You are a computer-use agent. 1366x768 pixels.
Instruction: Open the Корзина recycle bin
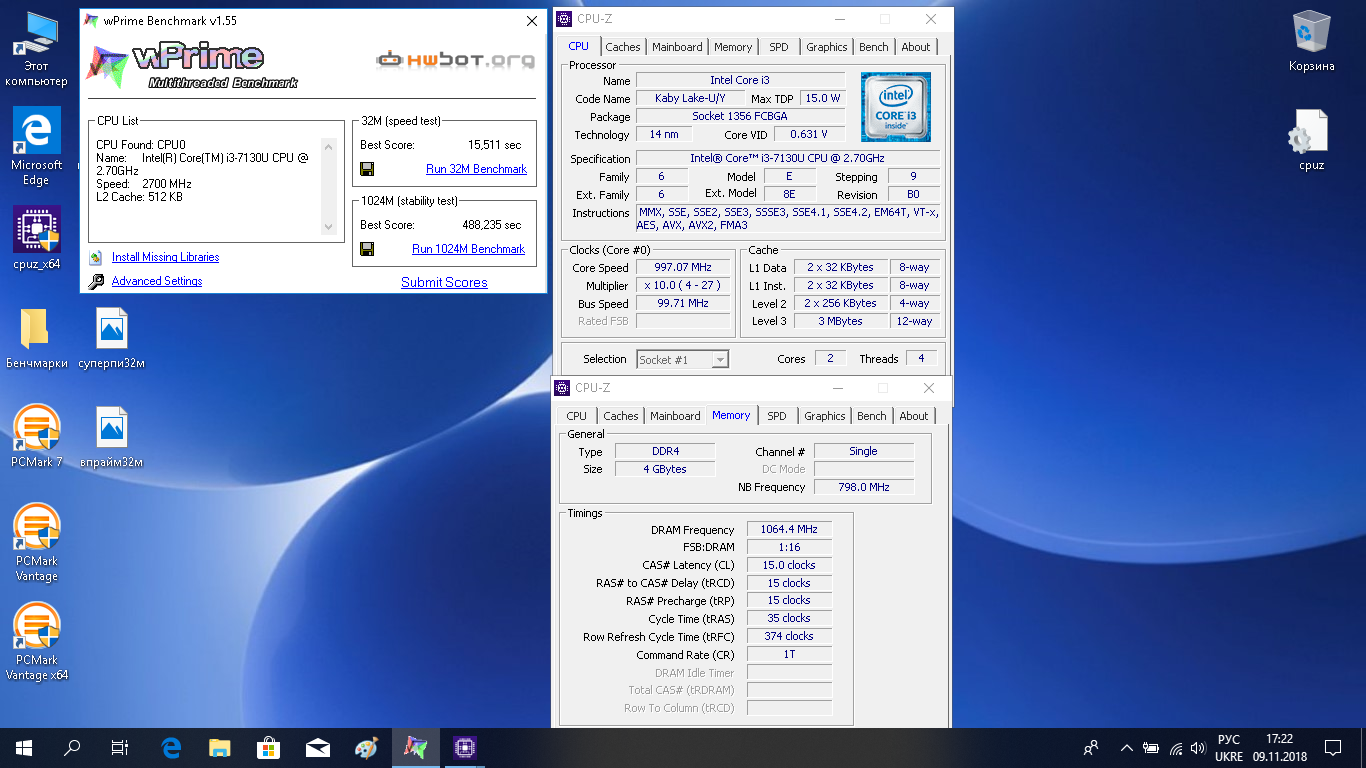click(x=1311, y=41)
